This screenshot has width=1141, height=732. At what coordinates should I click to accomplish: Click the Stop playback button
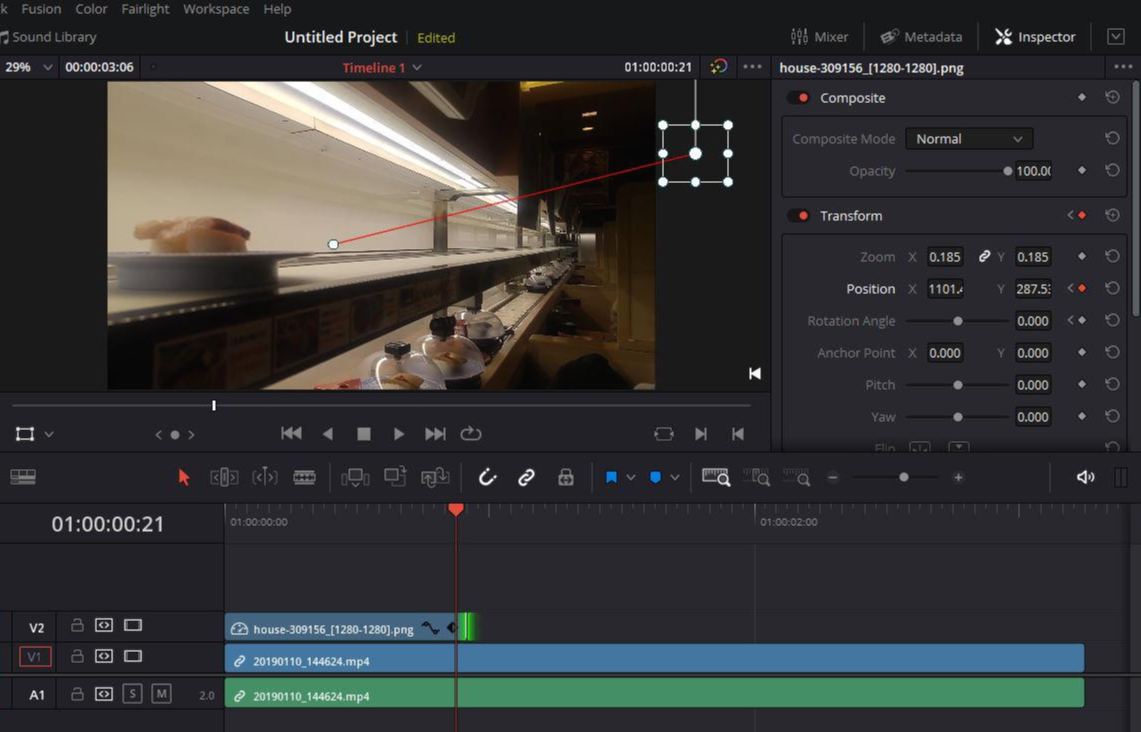(x=364, y=434)
